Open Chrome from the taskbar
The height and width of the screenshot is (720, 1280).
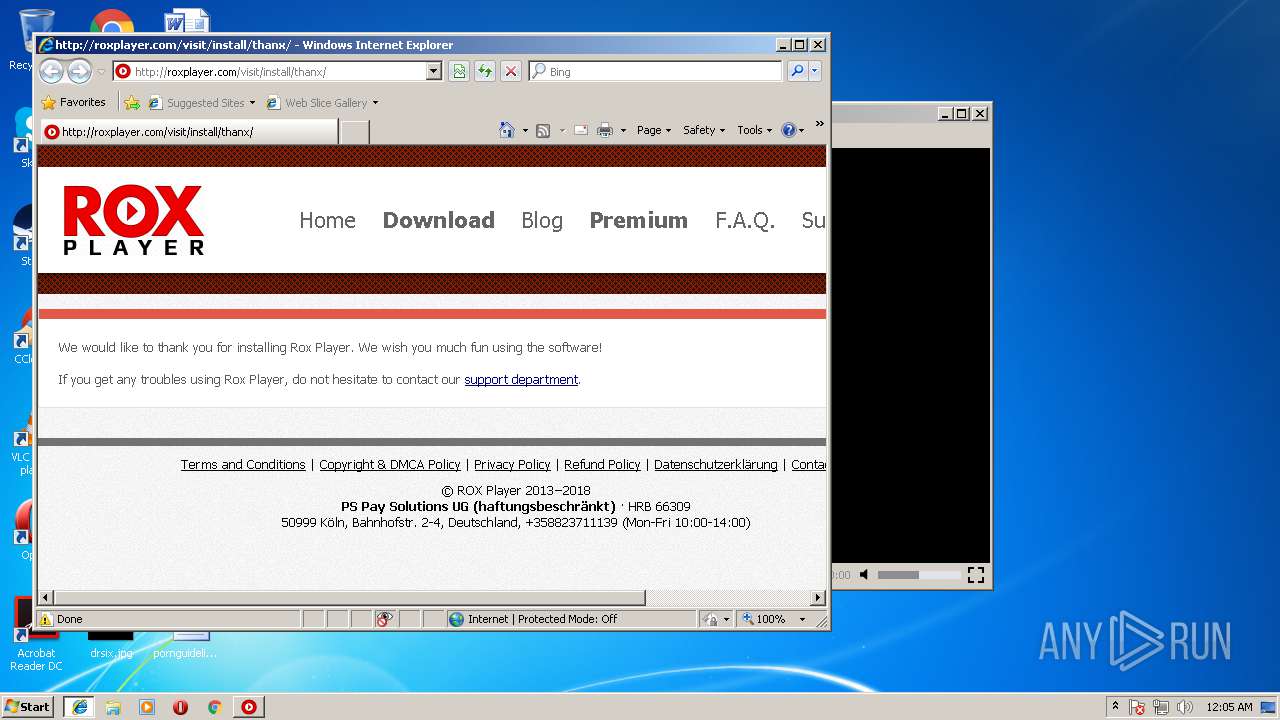[214, 707]
